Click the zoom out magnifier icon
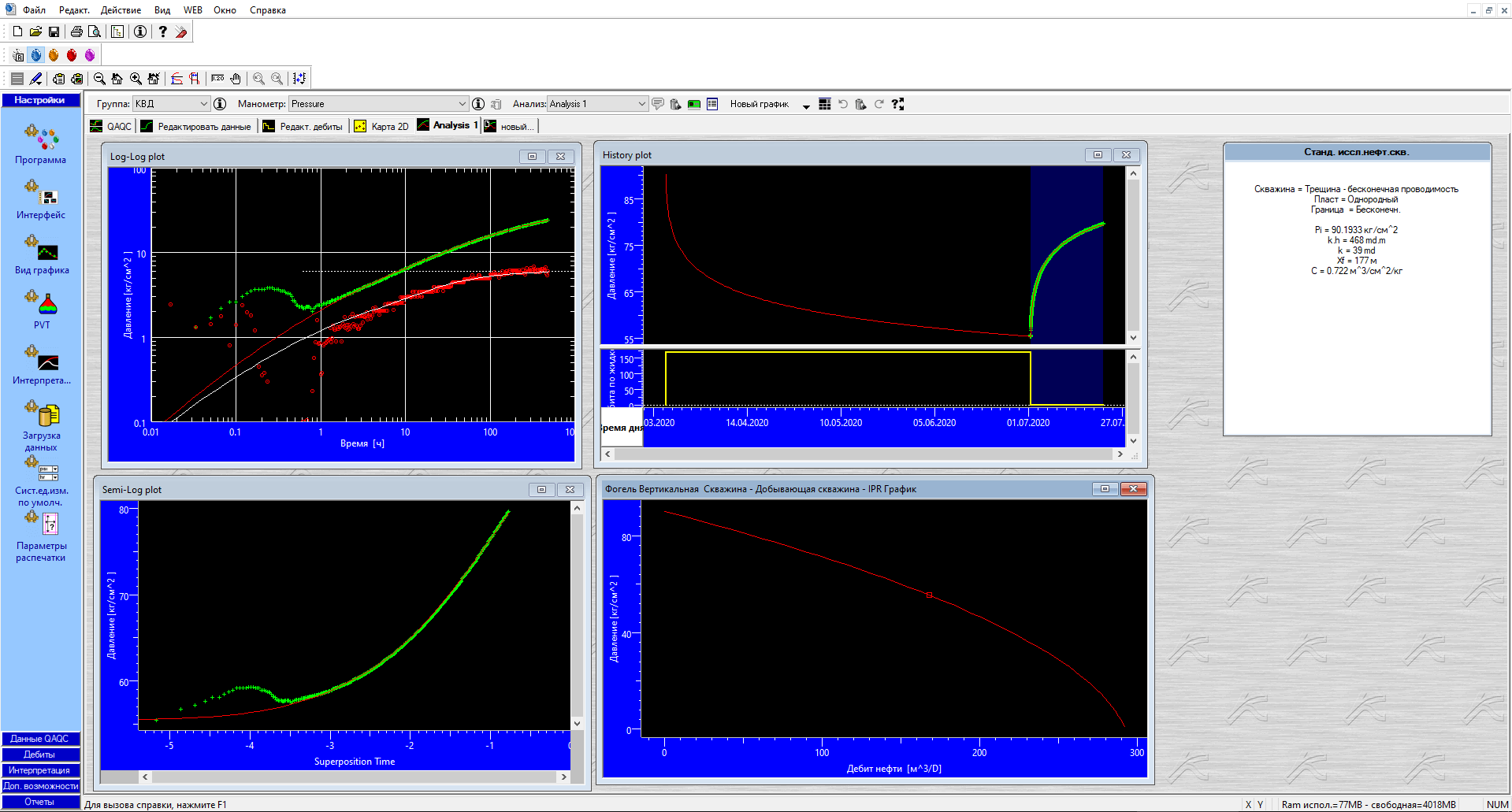Viewport: 1512px width, 812px height. [x=99, y=79]
